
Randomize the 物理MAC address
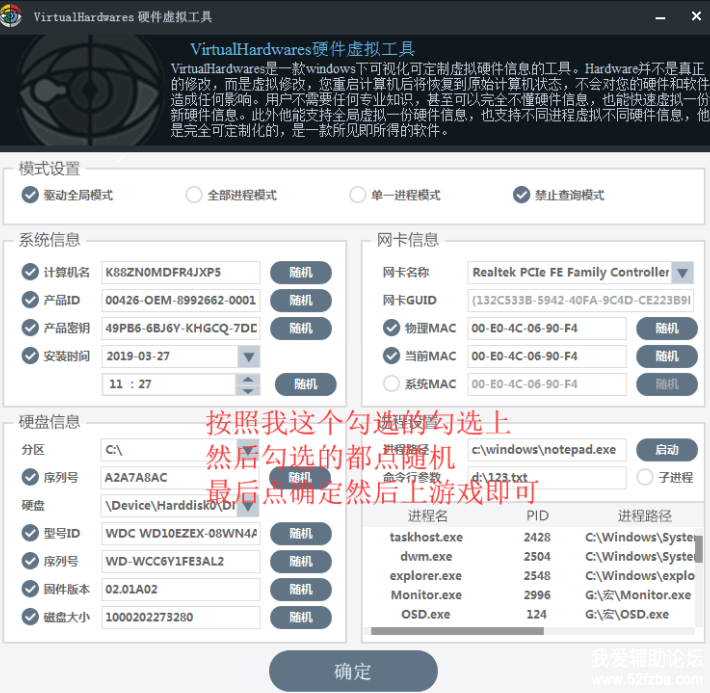(x=667, y=328)
